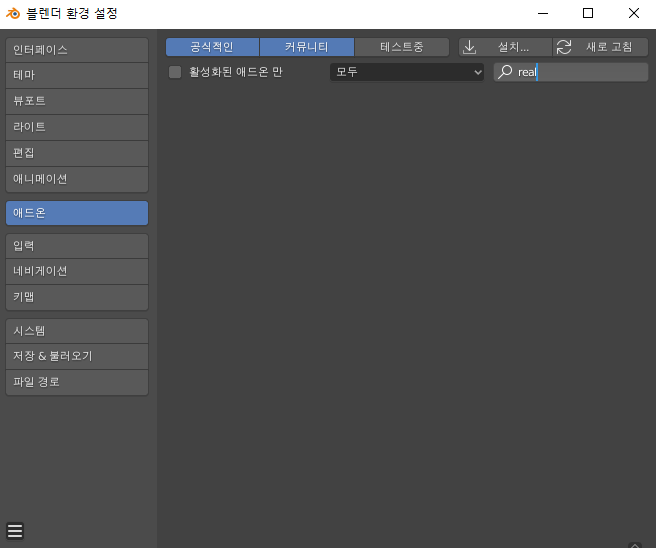
Task: Close the 블렌더 환경 설정 window
Action: (x=634, y=13)
